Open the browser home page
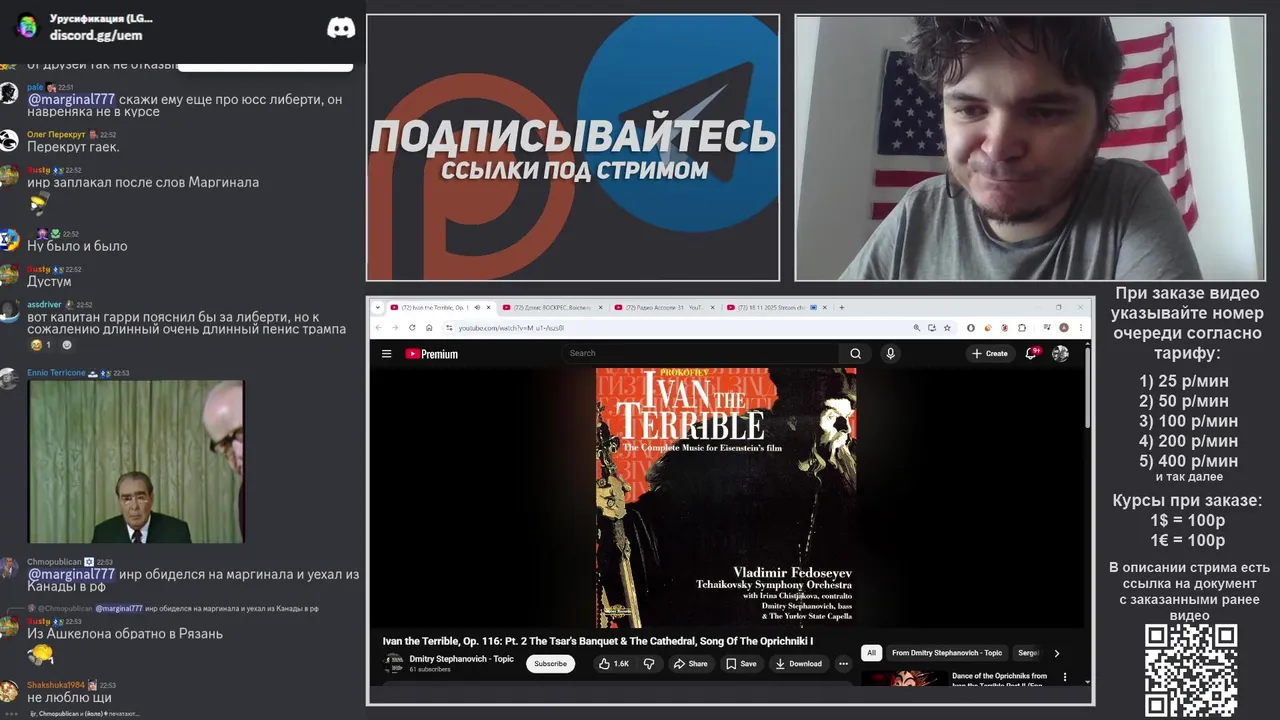This screenshot has height=720, width=1280. tap(429, 327)
